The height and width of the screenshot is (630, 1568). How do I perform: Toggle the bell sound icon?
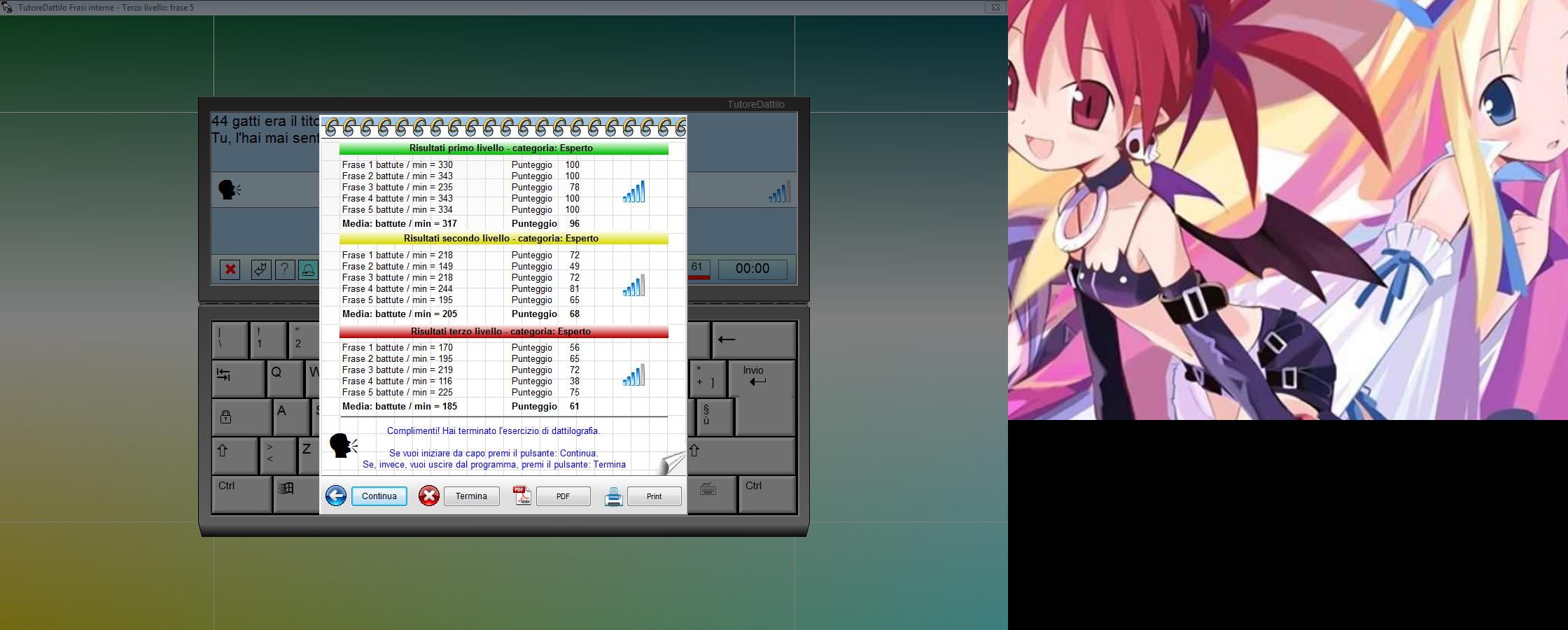click(x=309, y=269)
